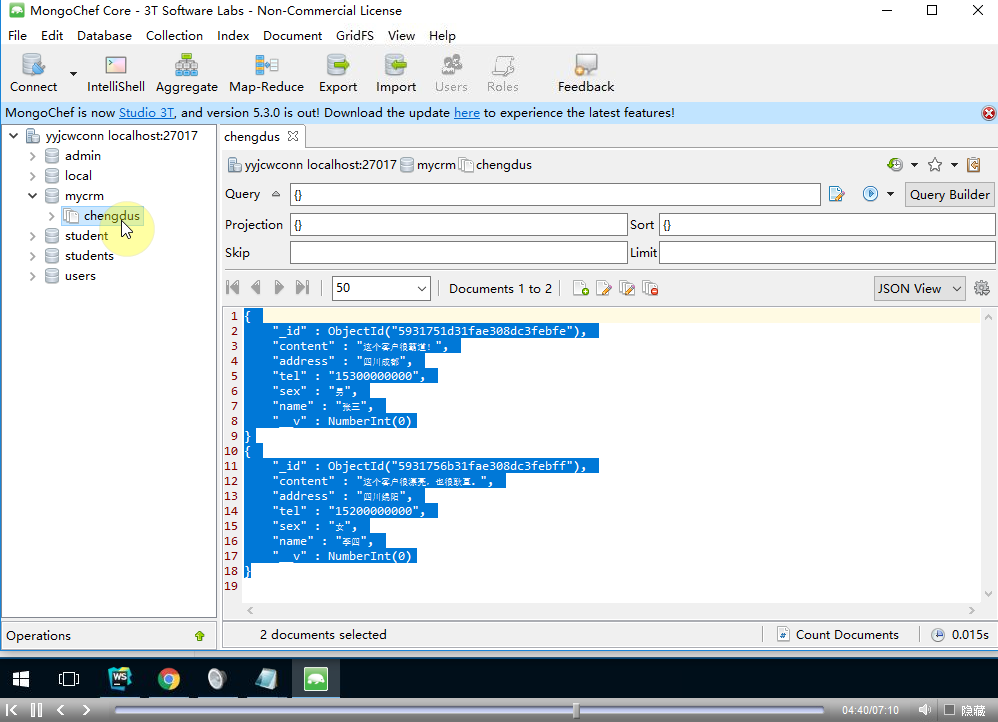This screenshot has width=998, height=722.
Task: Open the JSON View dropdown
Action: (919, 288)
